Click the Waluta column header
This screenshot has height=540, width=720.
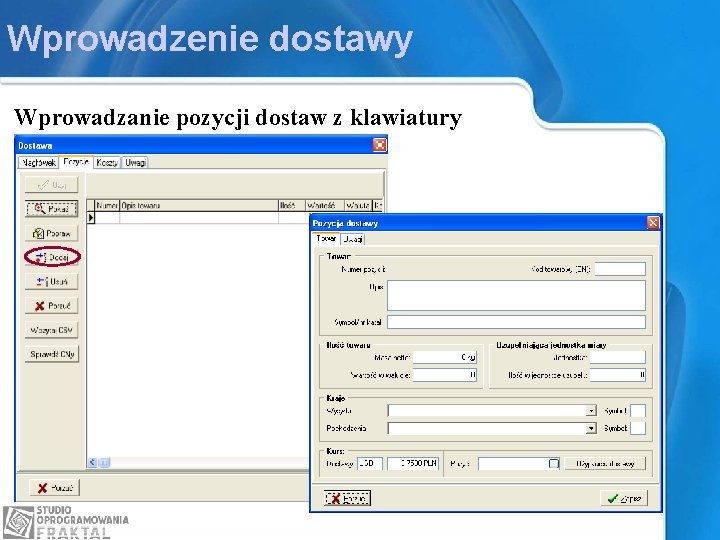(358, 206)
